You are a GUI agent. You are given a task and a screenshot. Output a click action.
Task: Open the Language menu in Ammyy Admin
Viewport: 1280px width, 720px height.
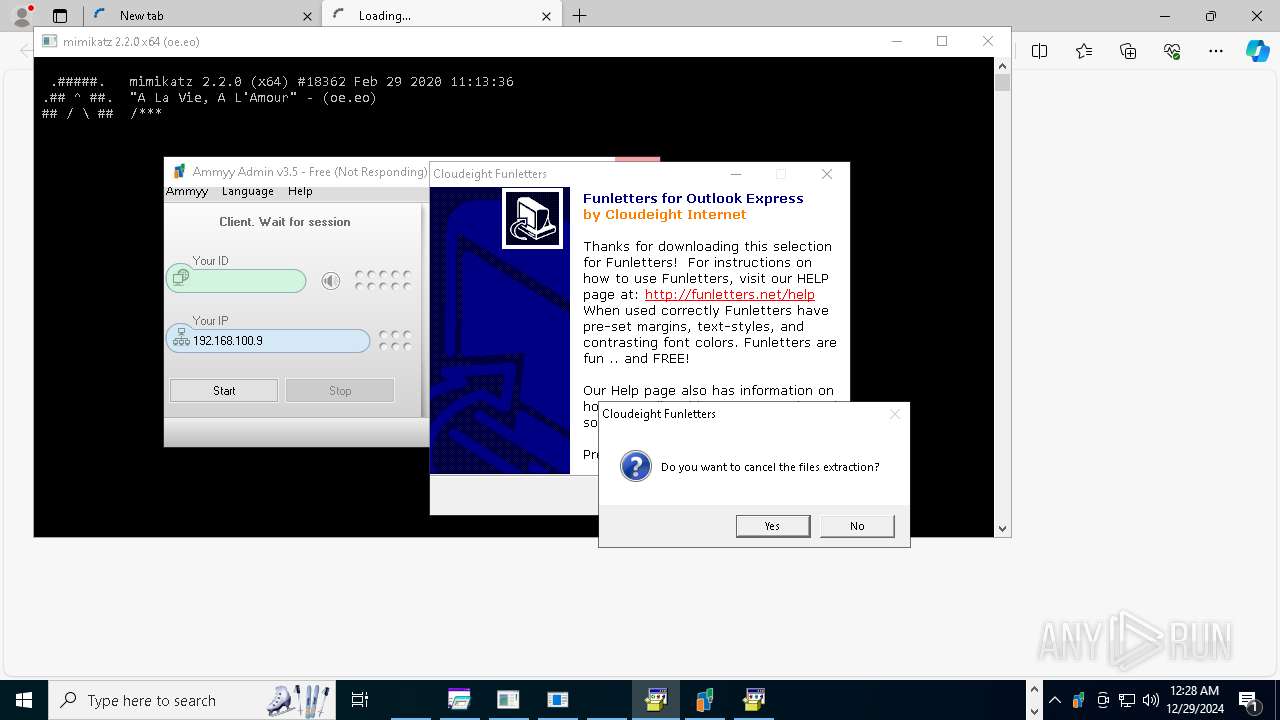(248, 191)
